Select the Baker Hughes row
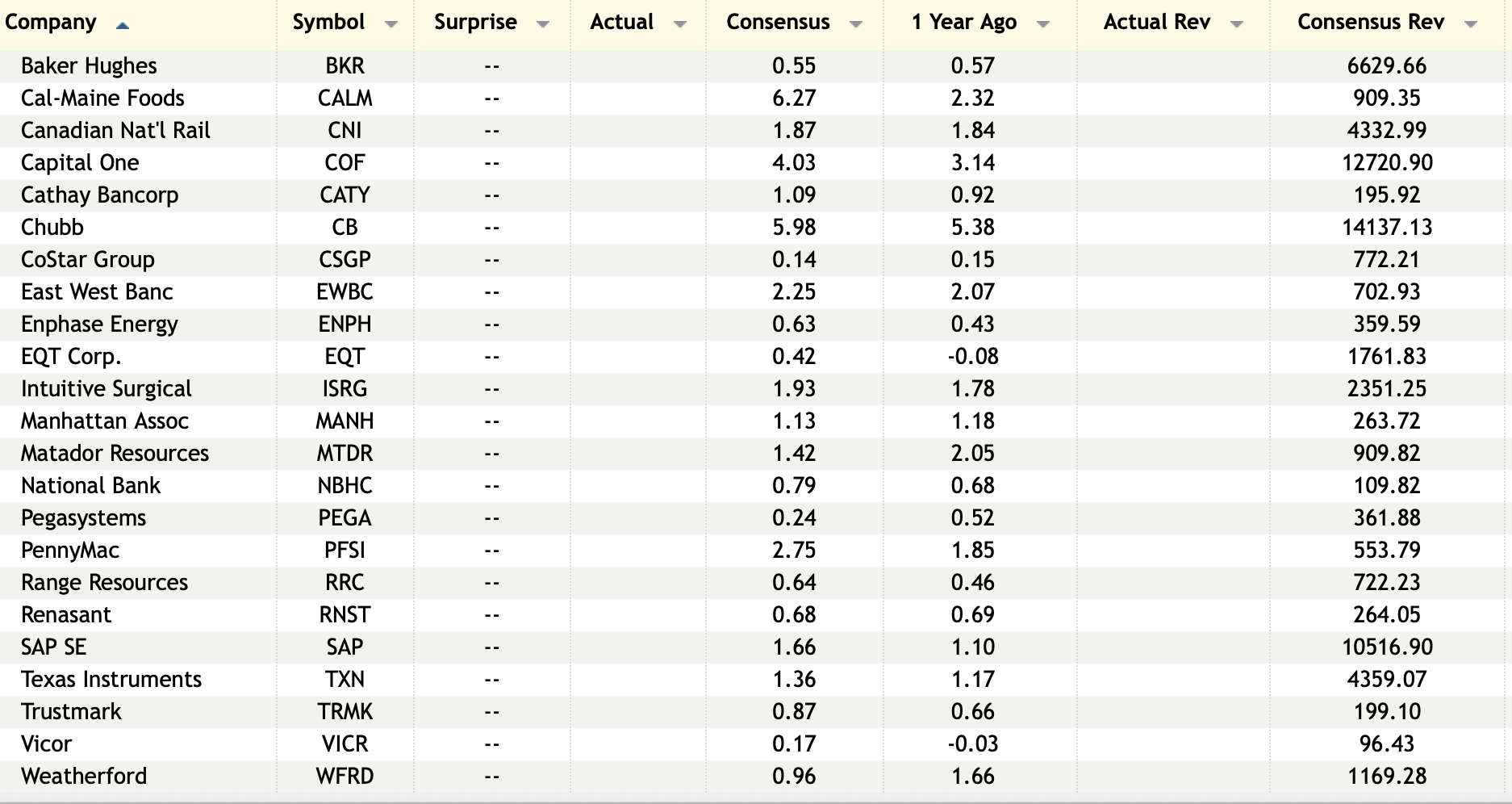This screenshot has width=1512, height=804. pyautogui.click(x=89, y=66)
